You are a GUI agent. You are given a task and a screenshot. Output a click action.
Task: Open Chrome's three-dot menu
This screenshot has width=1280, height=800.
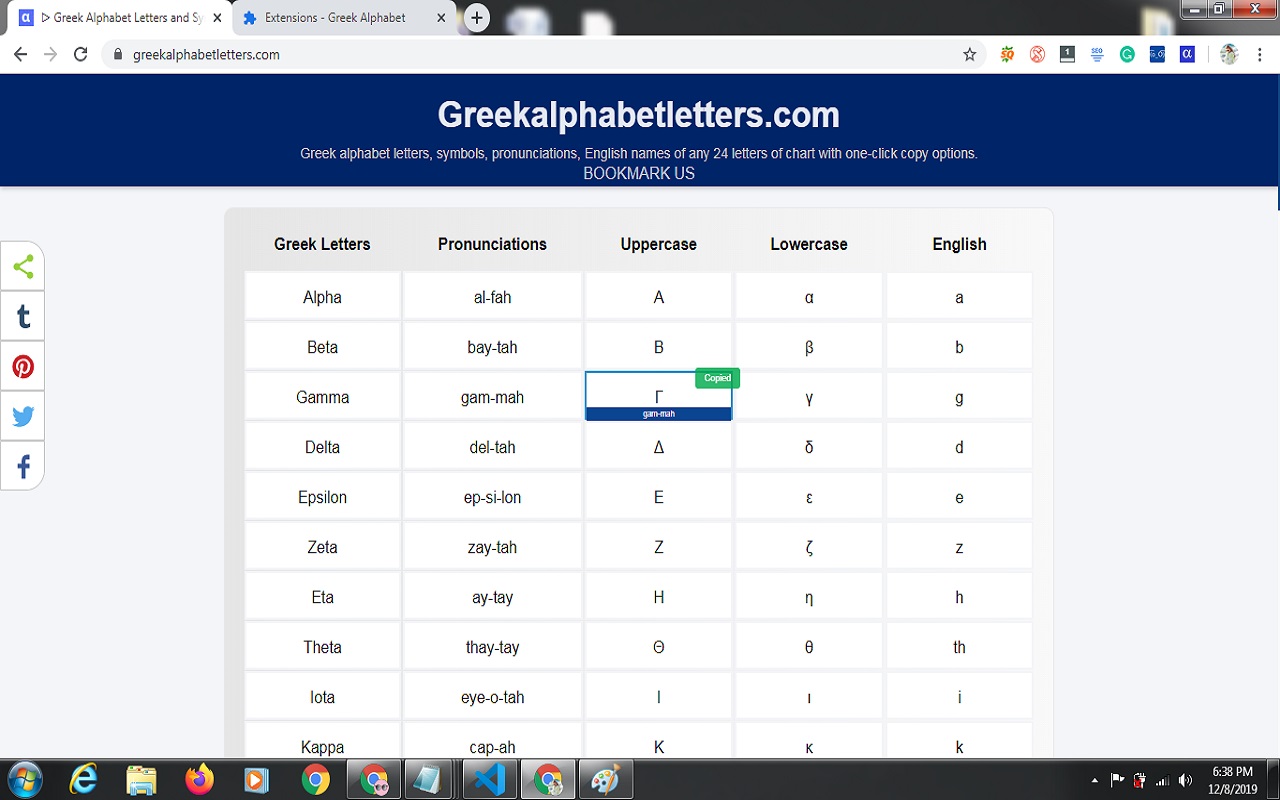[1261, 55]
